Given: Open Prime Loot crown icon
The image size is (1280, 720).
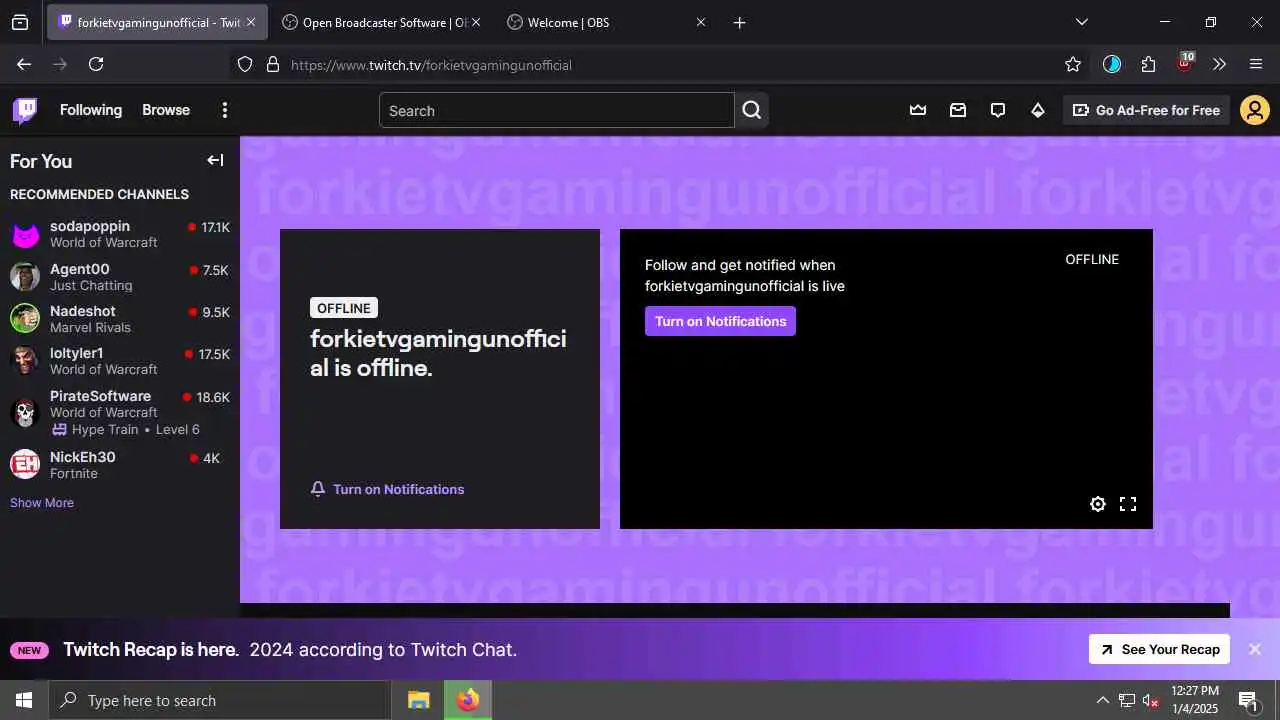Looking at the screenshot, I should pos(918,110).
